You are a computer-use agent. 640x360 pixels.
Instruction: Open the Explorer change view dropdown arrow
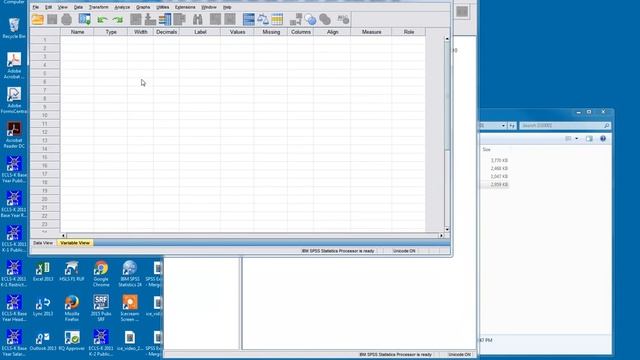(x=577, y=139)
